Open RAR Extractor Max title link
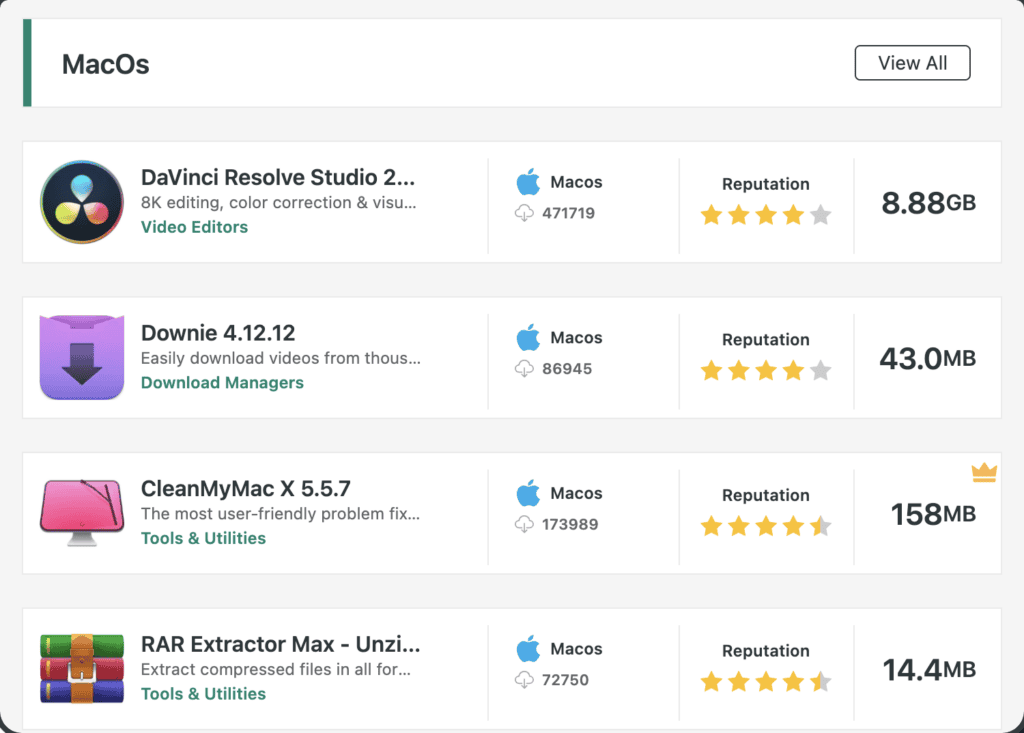 coord(281,643)
